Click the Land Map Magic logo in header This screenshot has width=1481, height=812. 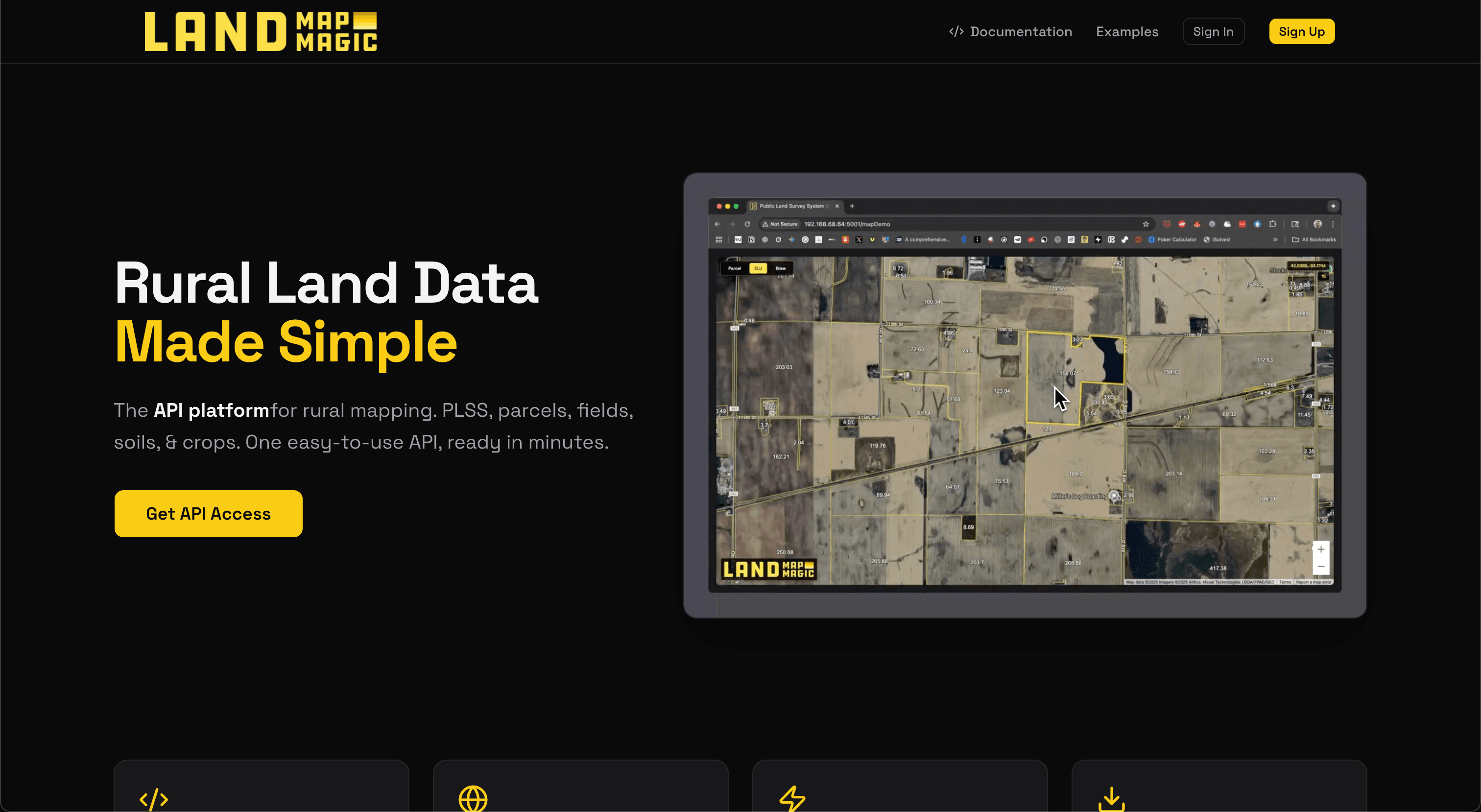coord(261,32)
